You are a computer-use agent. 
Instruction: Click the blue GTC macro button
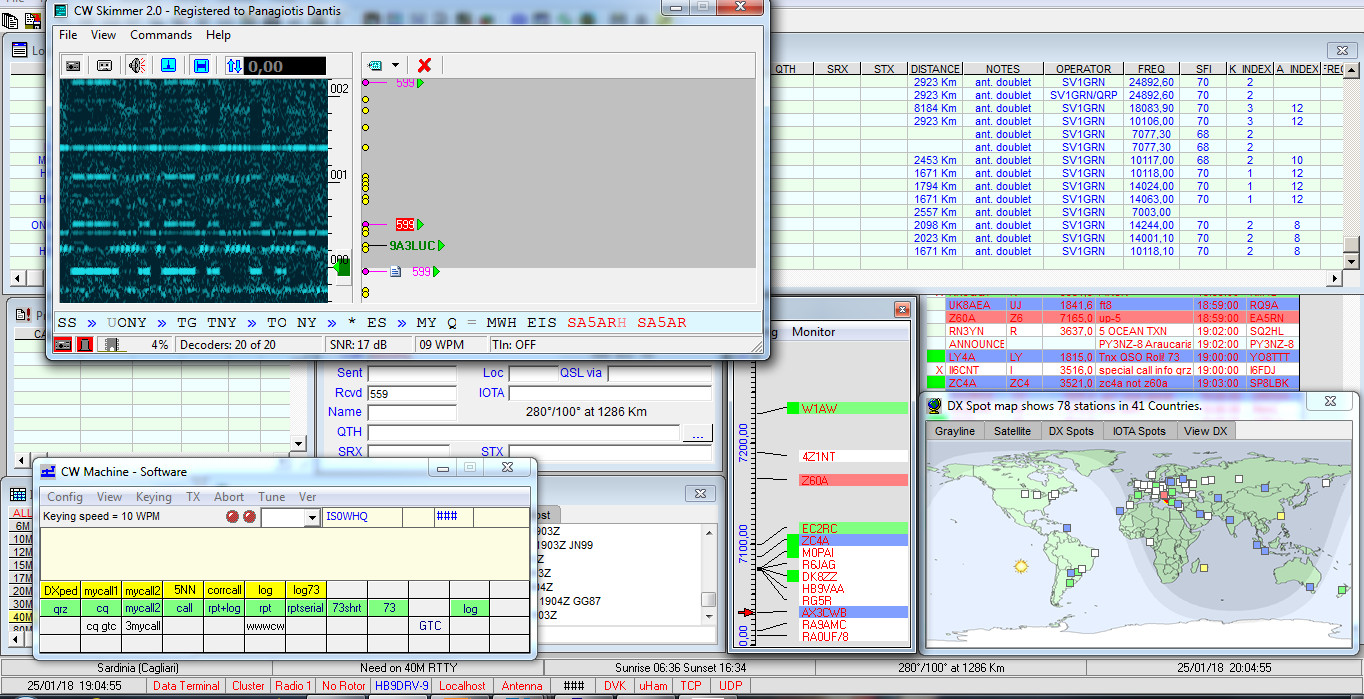click(x=429, y=626)
